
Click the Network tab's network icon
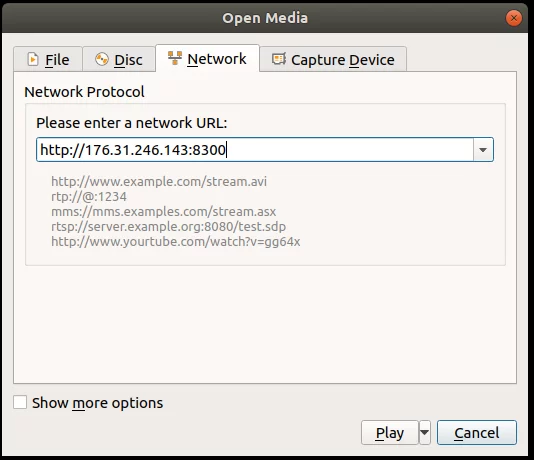click(175, 58)
